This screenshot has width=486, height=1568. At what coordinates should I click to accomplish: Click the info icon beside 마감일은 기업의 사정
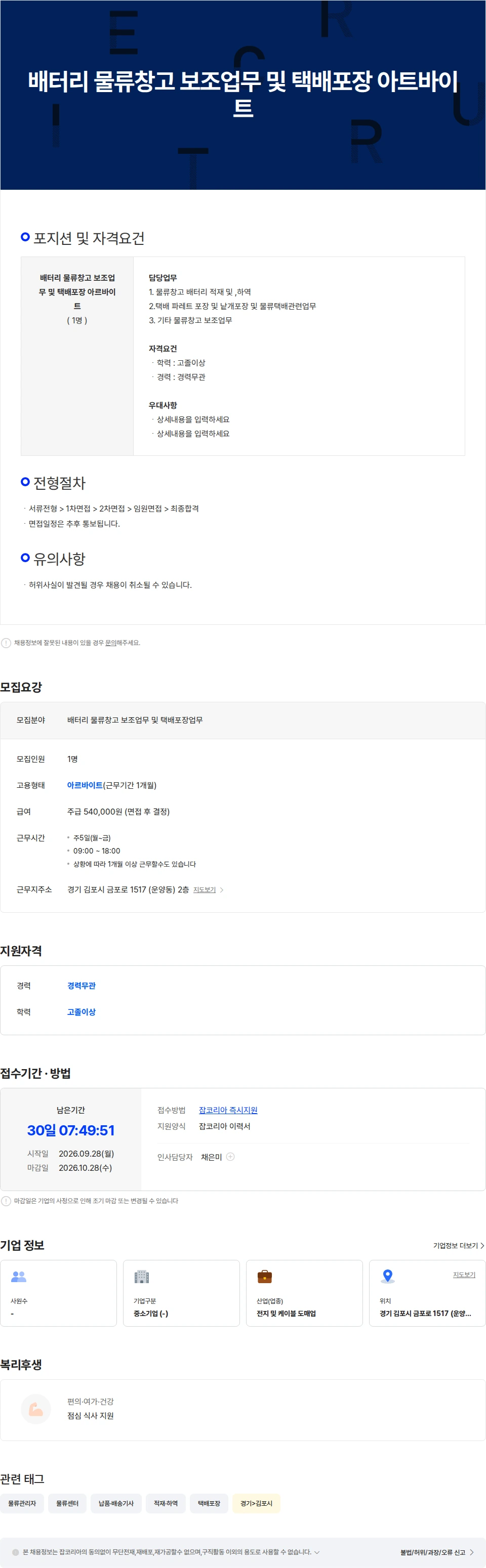tap(6, 1200)
